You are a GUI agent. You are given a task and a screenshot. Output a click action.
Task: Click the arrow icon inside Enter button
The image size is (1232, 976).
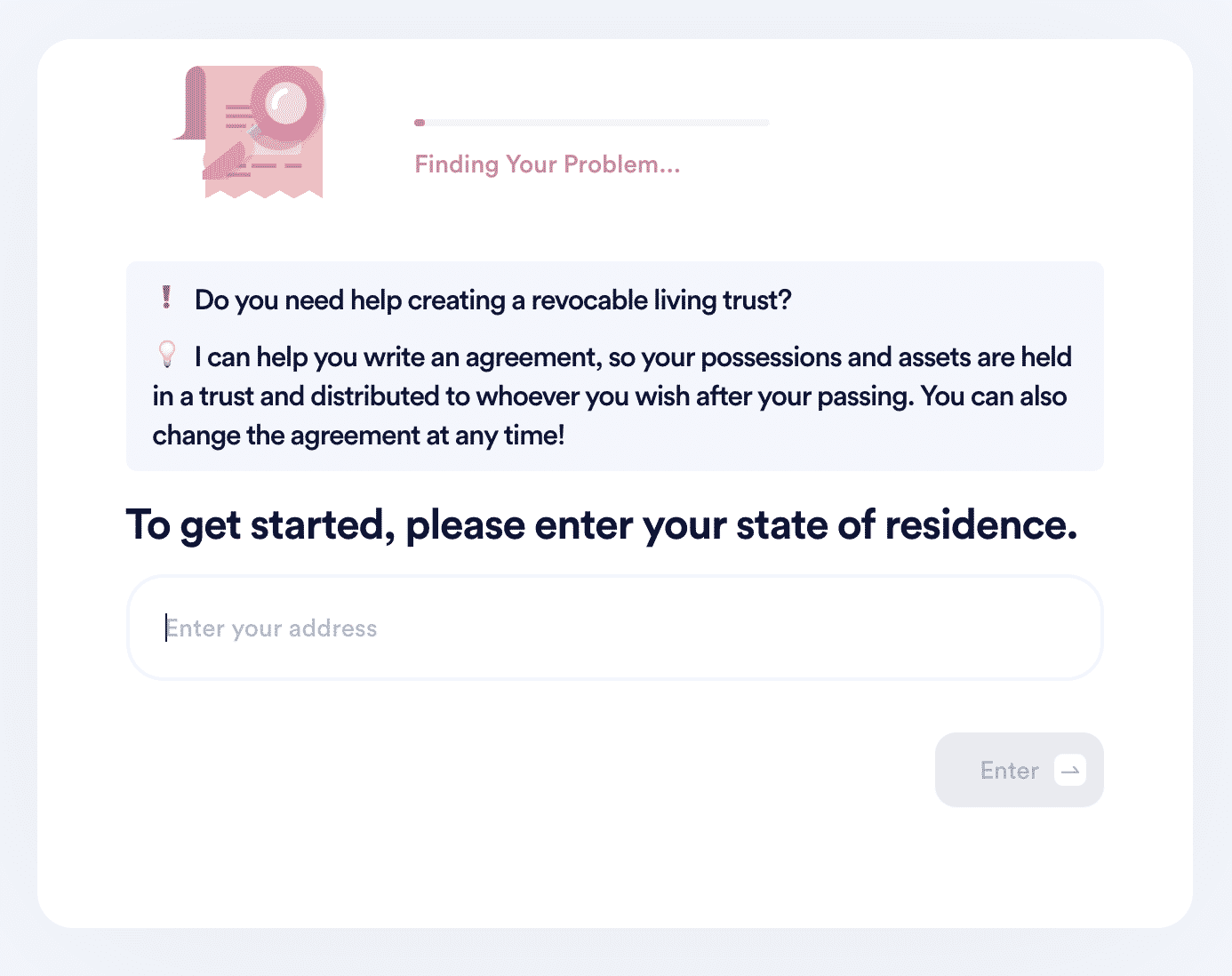(1070, 770)
